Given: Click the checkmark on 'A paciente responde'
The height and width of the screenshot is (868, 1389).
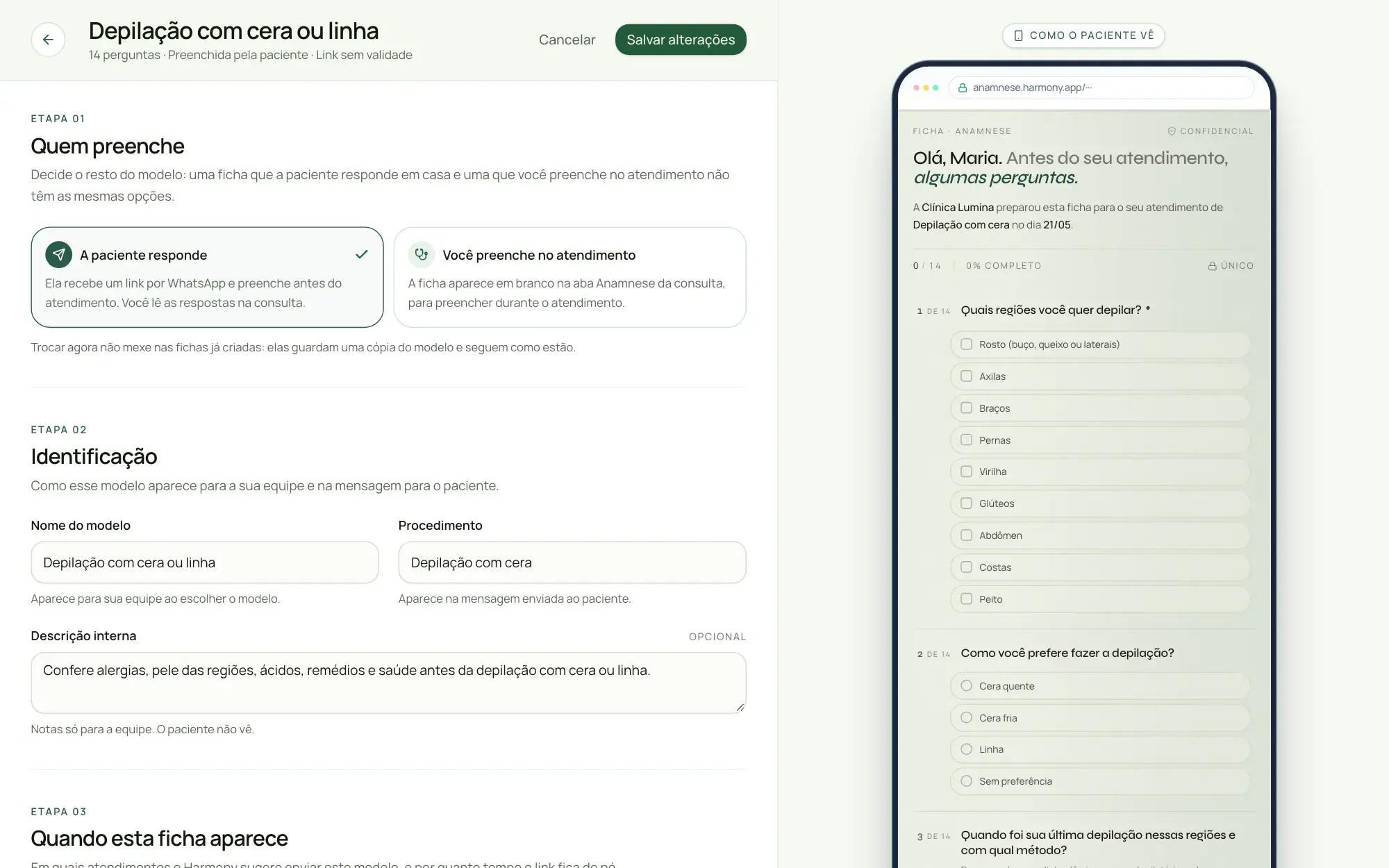Looking at the screenshot, I should pos(361,255).
